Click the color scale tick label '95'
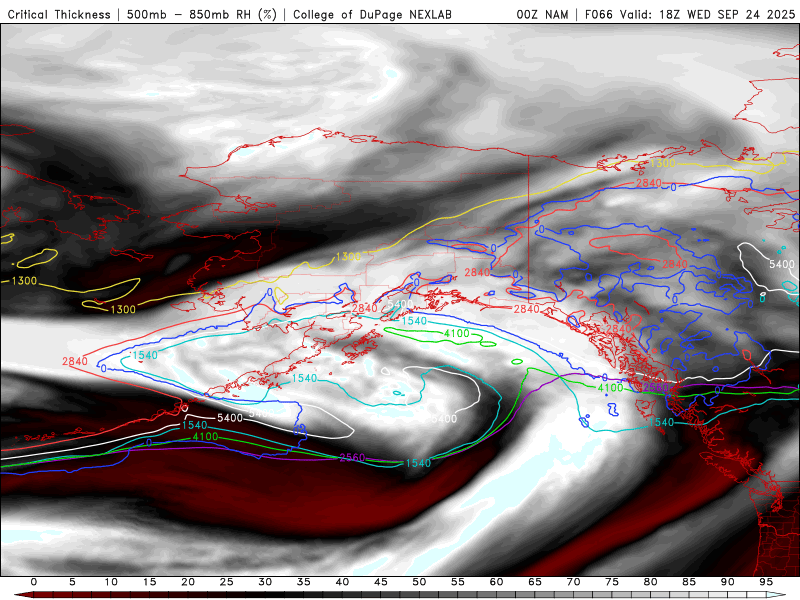The width and height of the screenshot is (800, 600). click(766, 582)
